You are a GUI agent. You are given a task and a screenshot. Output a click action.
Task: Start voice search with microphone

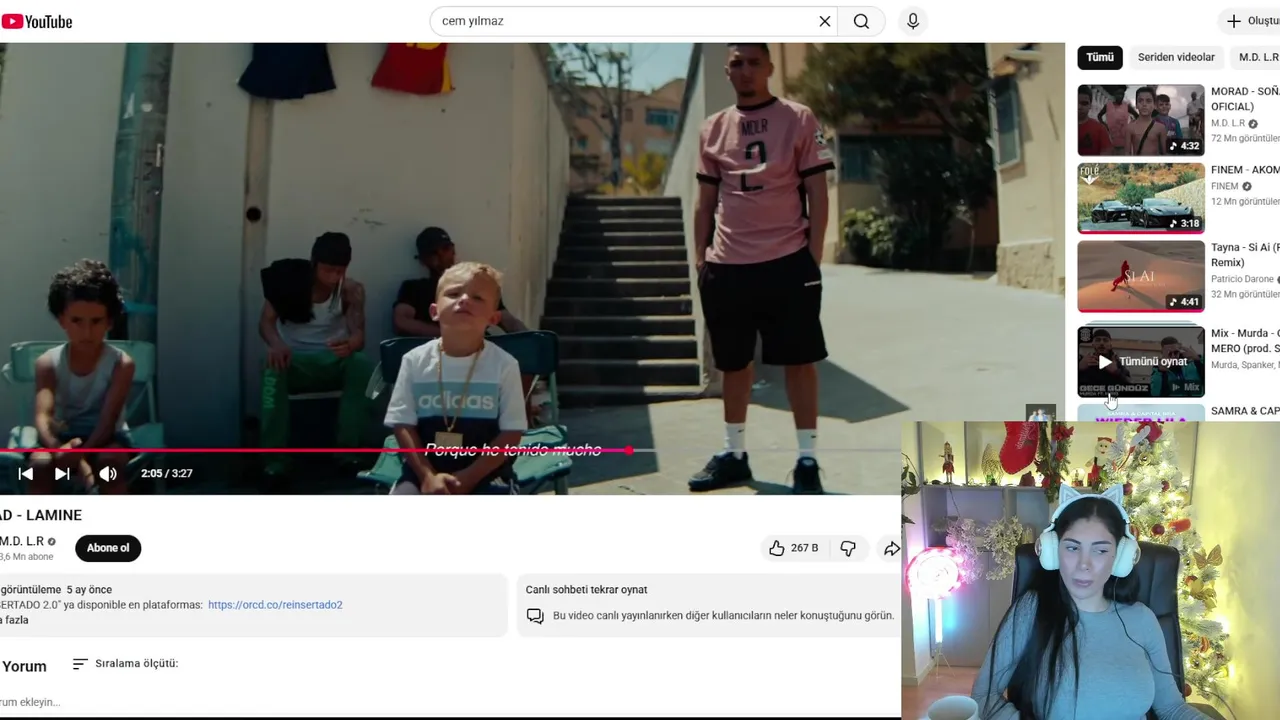pos(912,21)
